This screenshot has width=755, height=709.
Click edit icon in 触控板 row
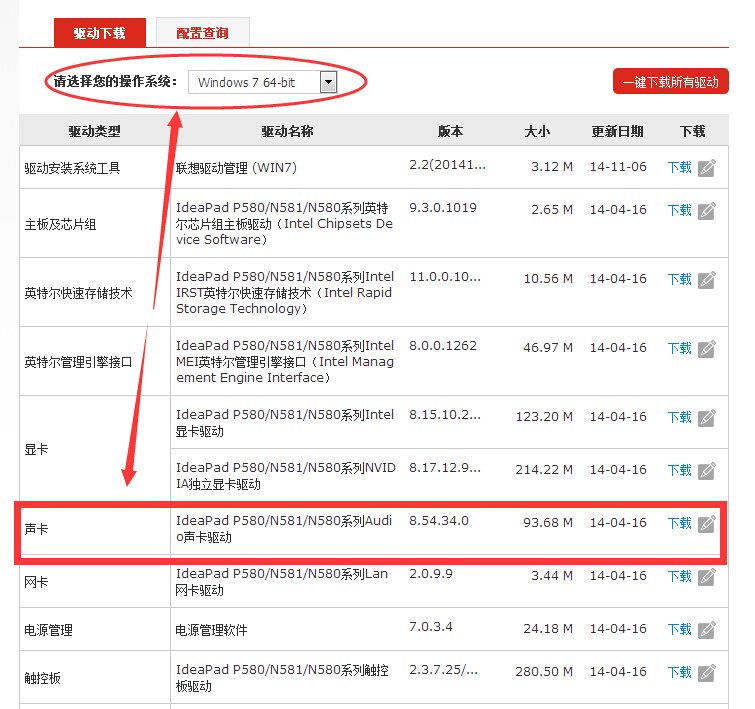click(706, 672)
